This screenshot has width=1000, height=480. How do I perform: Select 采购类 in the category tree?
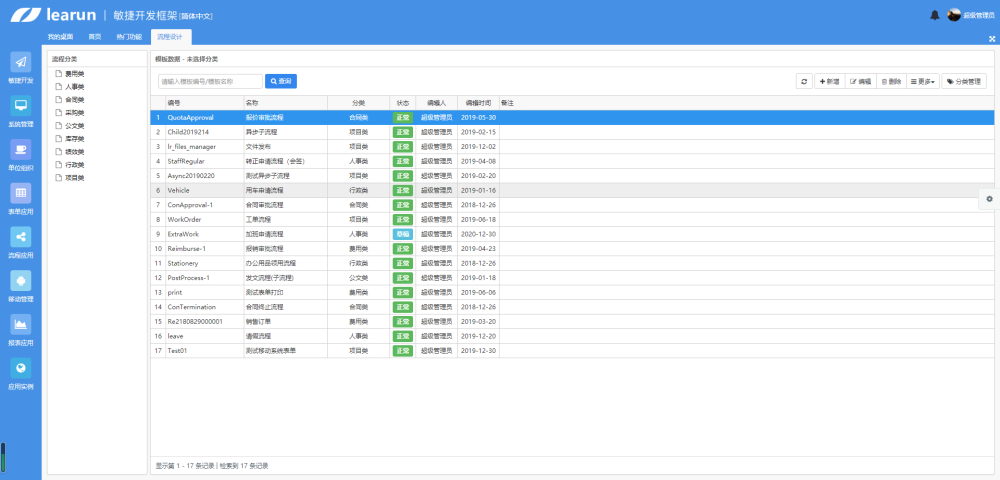pyautogui.click(x=75, y=113)
